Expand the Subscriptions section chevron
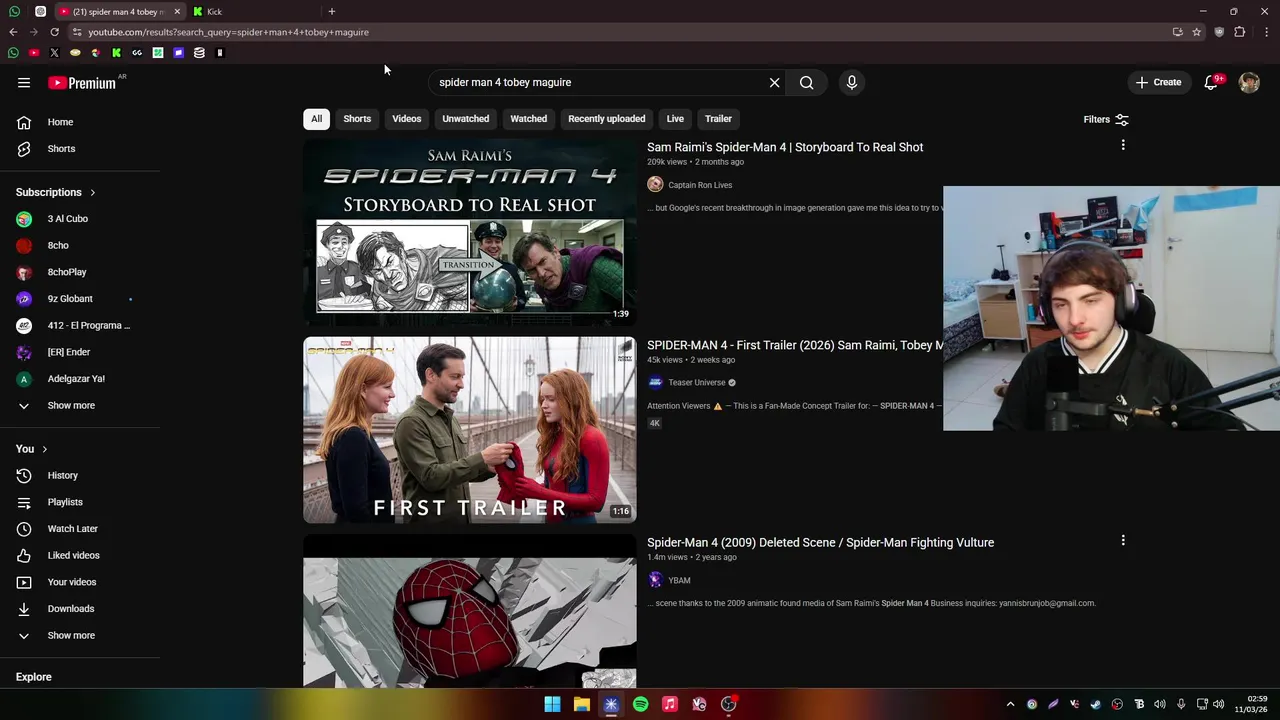Viewport: 1280px width, 720px height. tap(93, 192)
